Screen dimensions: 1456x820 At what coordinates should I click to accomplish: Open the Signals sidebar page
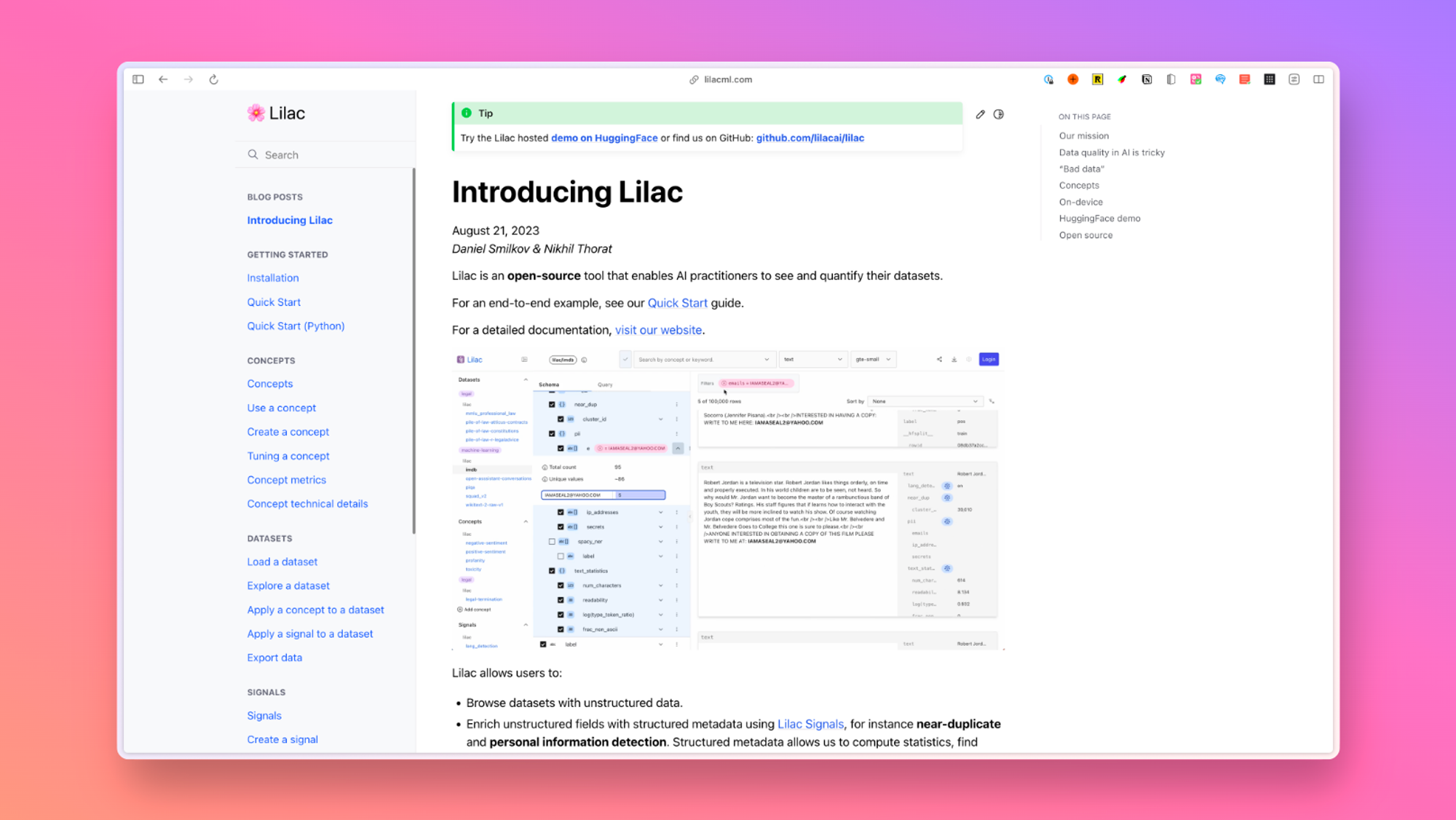[x=264, y=716]
